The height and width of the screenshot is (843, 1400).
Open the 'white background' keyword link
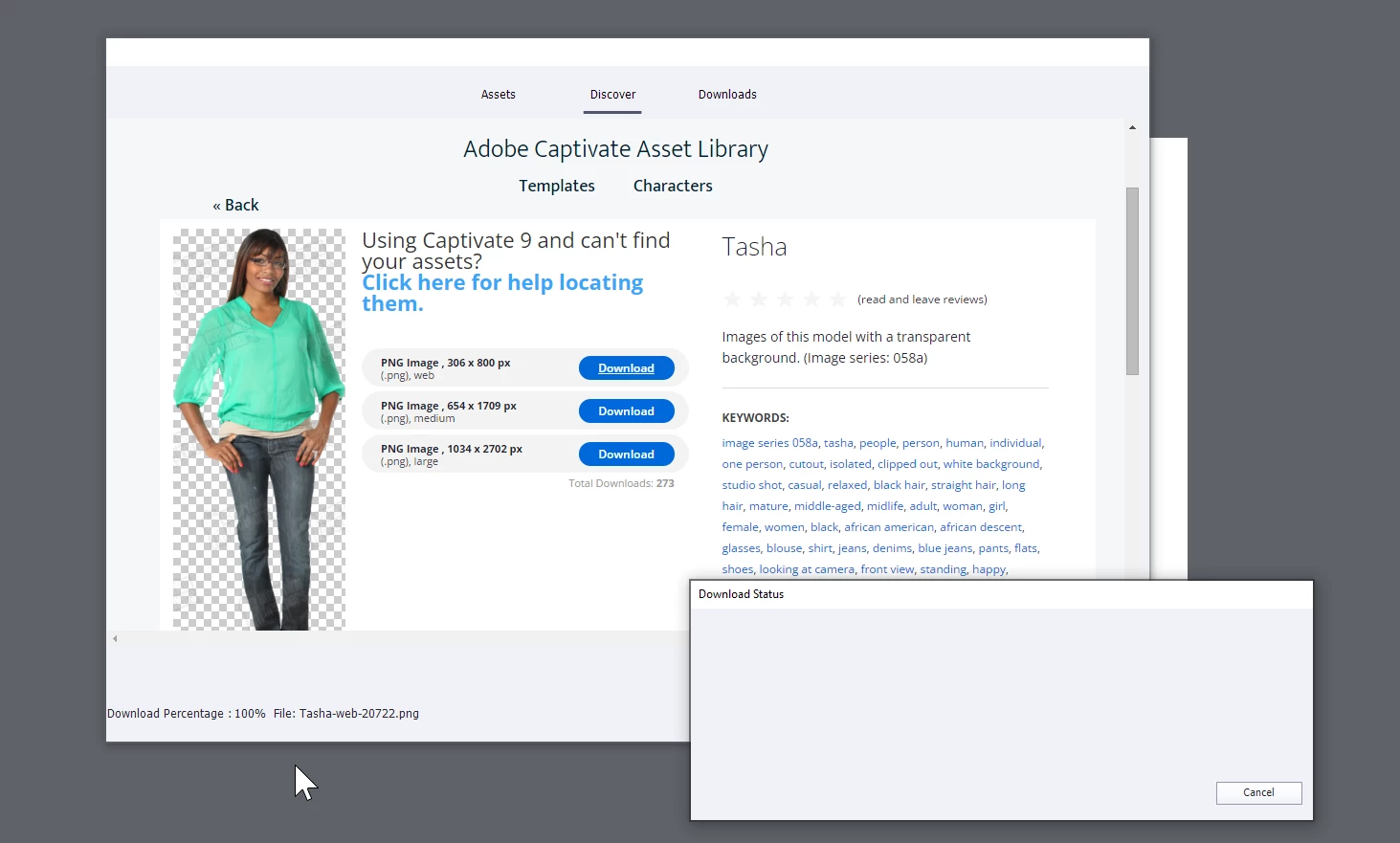click(991, 464)
